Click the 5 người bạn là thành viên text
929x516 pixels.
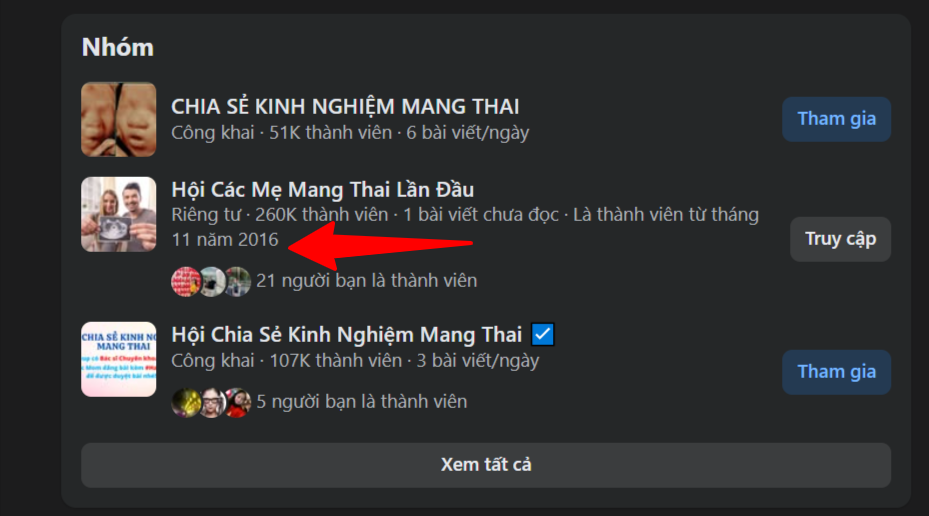pos(361,402)
